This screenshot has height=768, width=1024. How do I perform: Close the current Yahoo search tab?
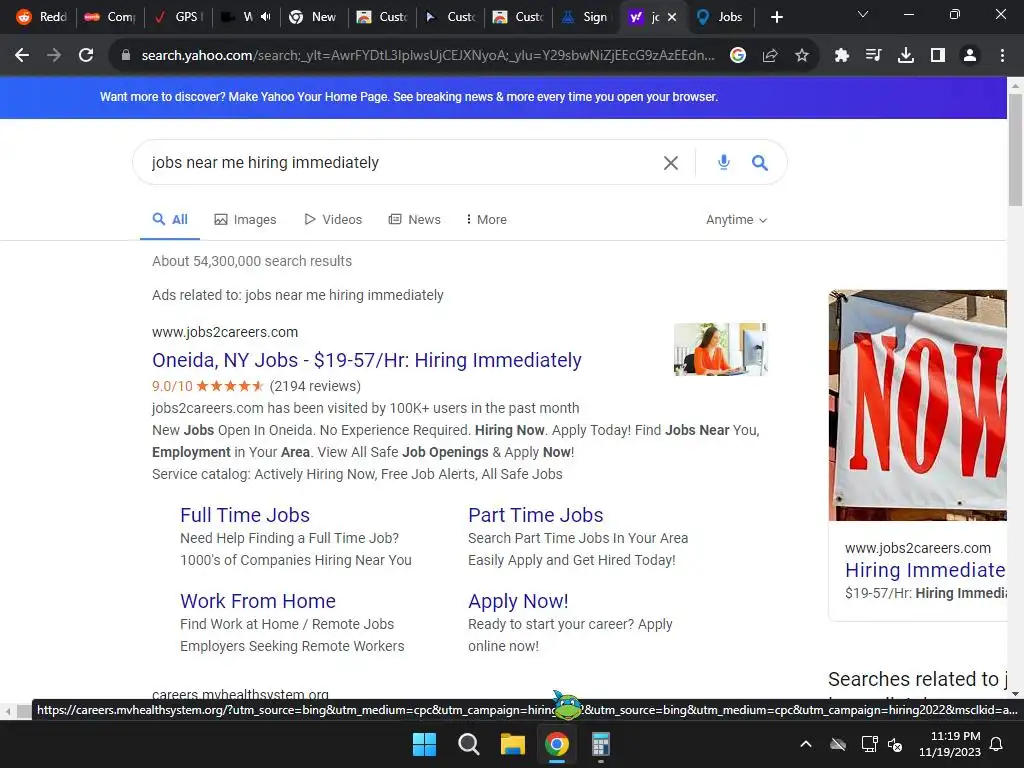[672, 17]
